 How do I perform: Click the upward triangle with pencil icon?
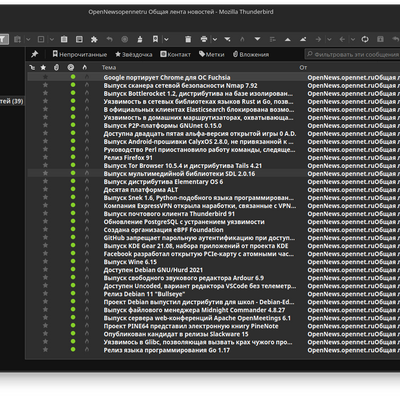click(303, 39)
